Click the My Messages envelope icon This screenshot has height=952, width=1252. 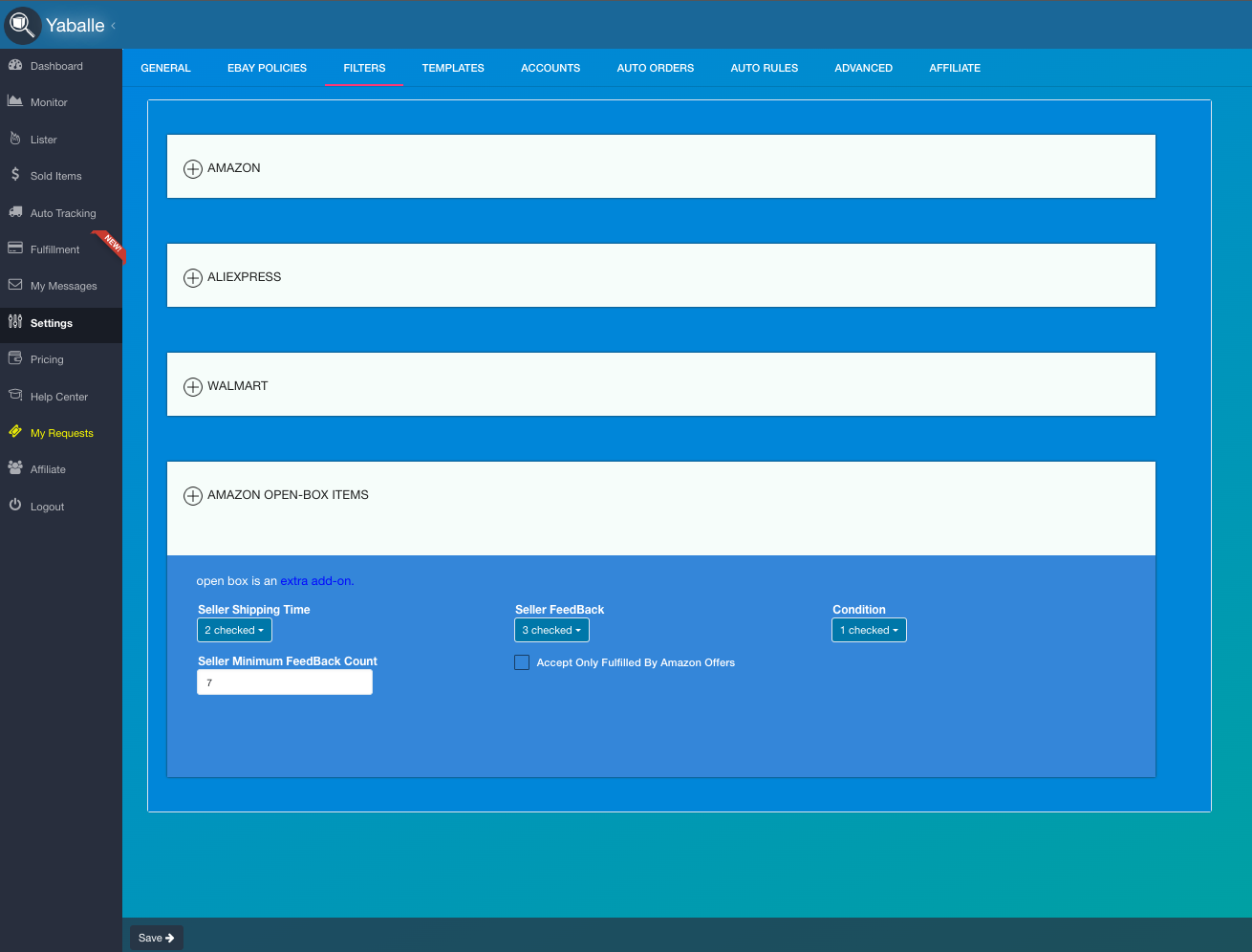point(15,285)
